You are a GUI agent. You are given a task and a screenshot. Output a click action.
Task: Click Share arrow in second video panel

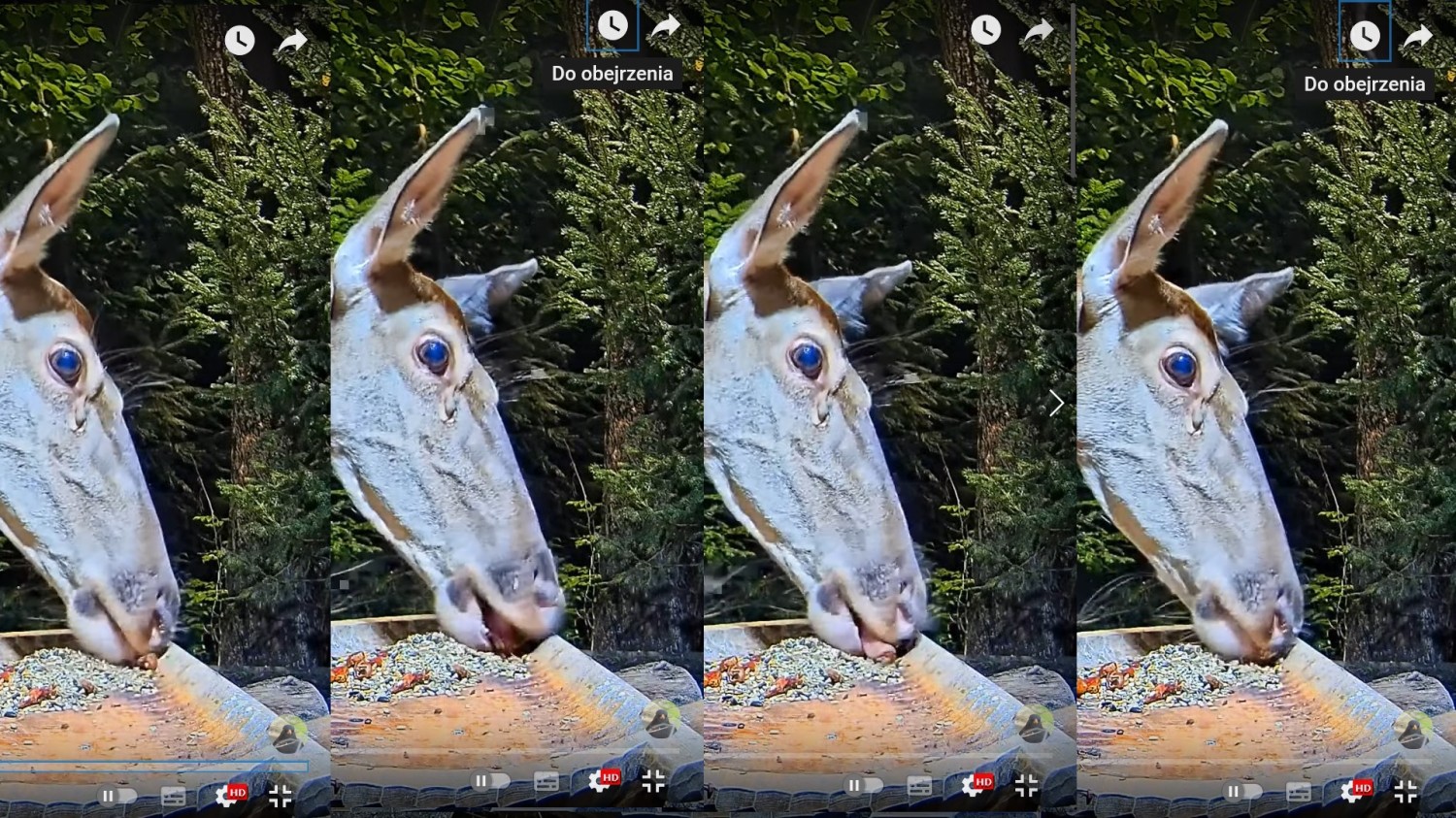click(x=665, y=27)
